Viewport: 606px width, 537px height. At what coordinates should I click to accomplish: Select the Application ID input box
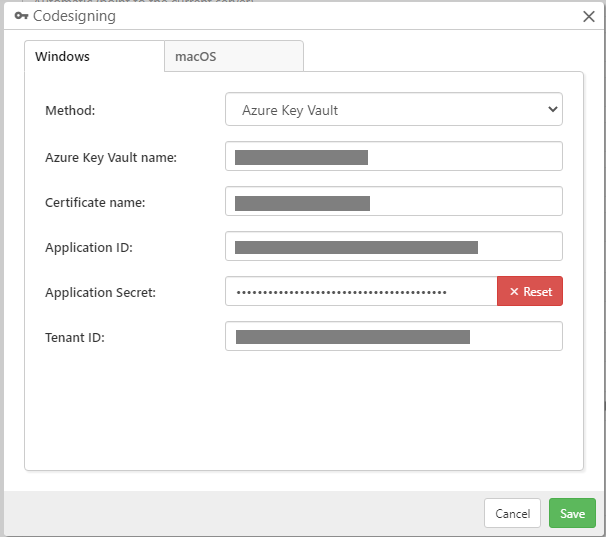pos(394,247)
